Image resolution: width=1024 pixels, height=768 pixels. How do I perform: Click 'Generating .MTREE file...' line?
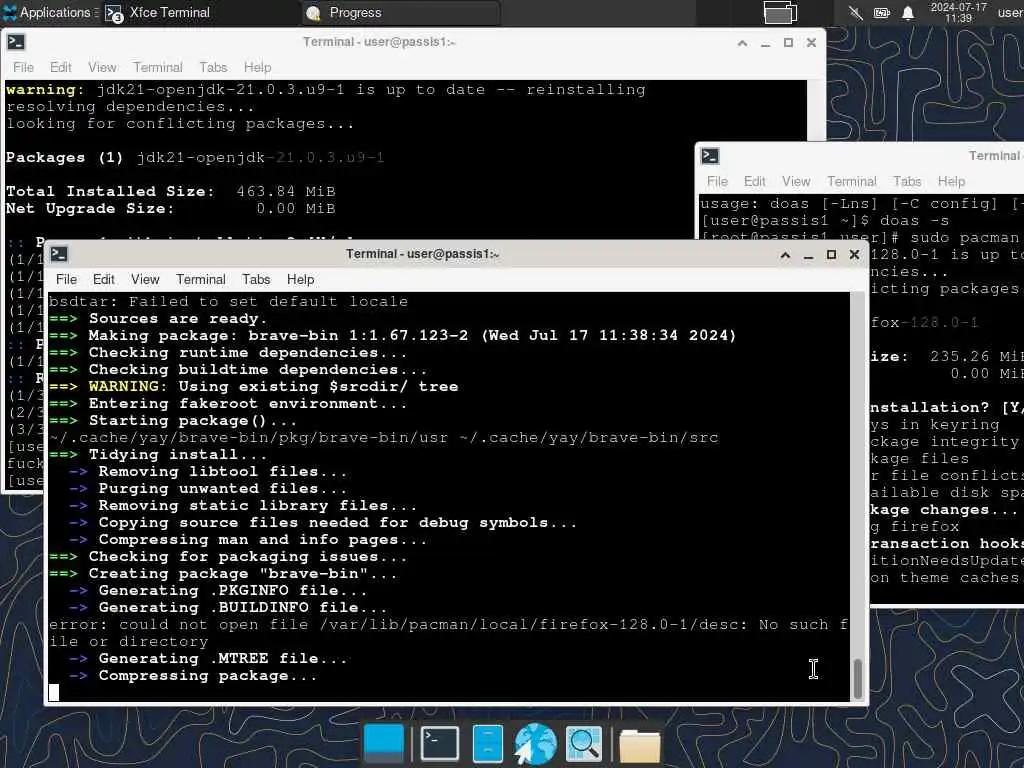click(208, 659)
